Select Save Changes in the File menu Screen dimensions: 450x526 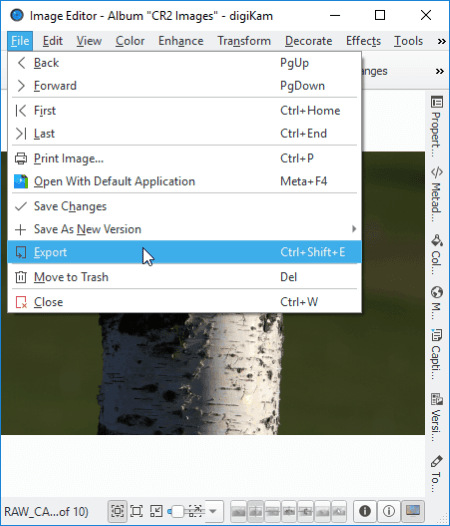[185, 206]
